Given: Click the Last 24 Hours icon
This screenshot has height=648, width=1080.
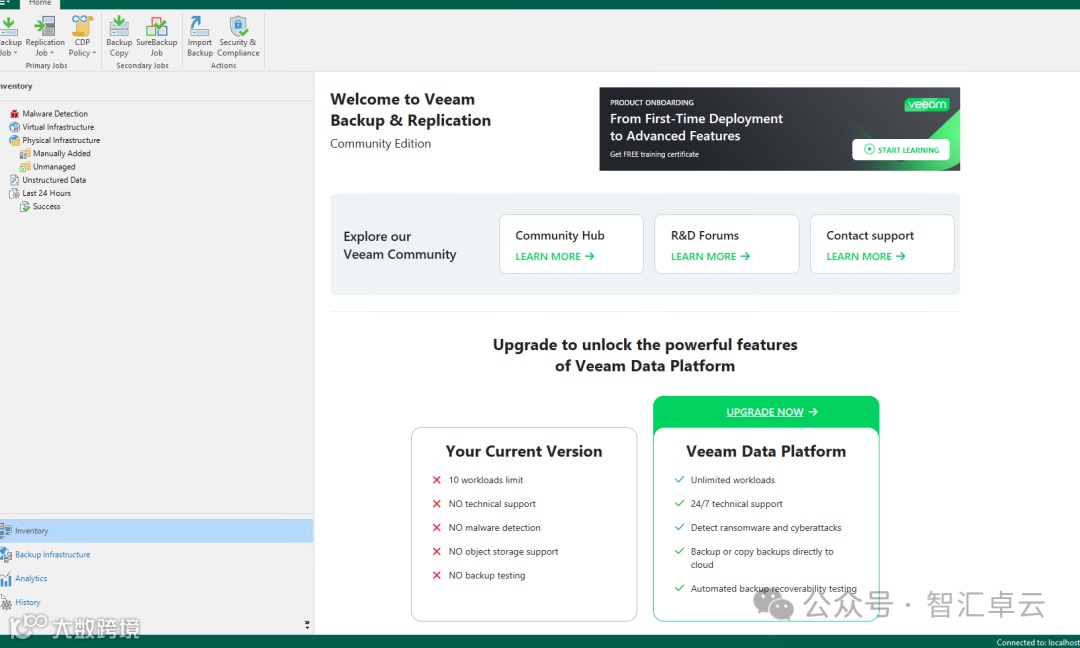Looking at the screenshot, I should click(x=14, y=193).
